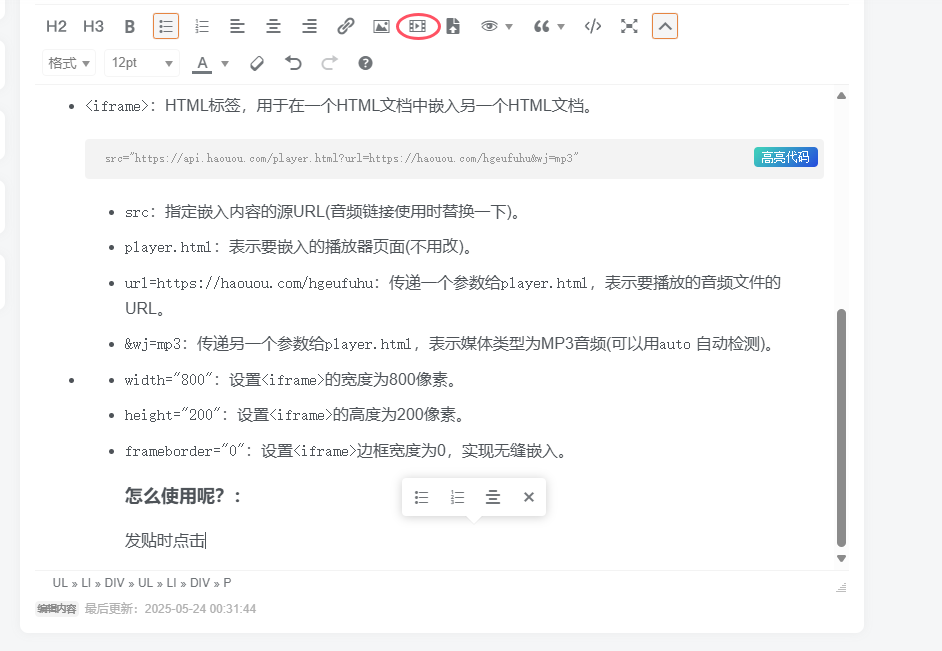The width and height of the screenshot is (942, 651).
Task: Close the floating quick toolbar
Action: pos(529,497)
